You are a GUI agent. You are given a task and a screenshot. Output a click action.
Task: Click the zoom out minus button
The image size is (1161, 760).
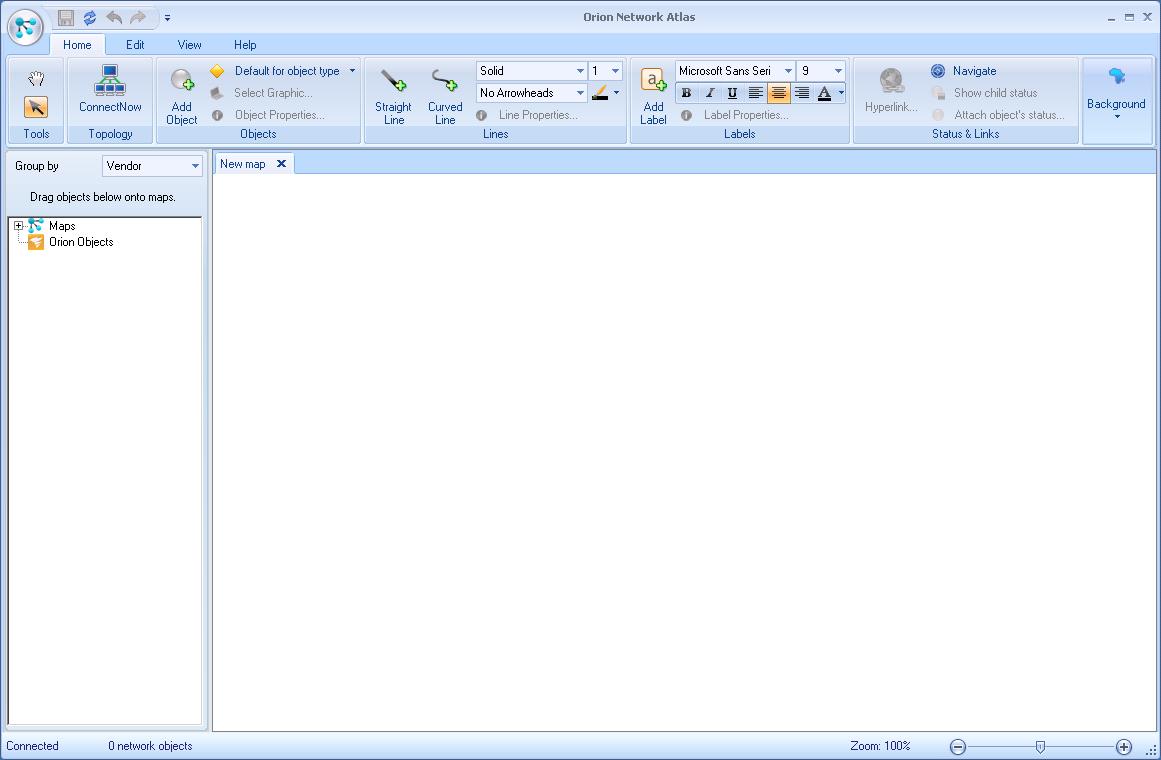pyautogui.click(x=958, y=747)
